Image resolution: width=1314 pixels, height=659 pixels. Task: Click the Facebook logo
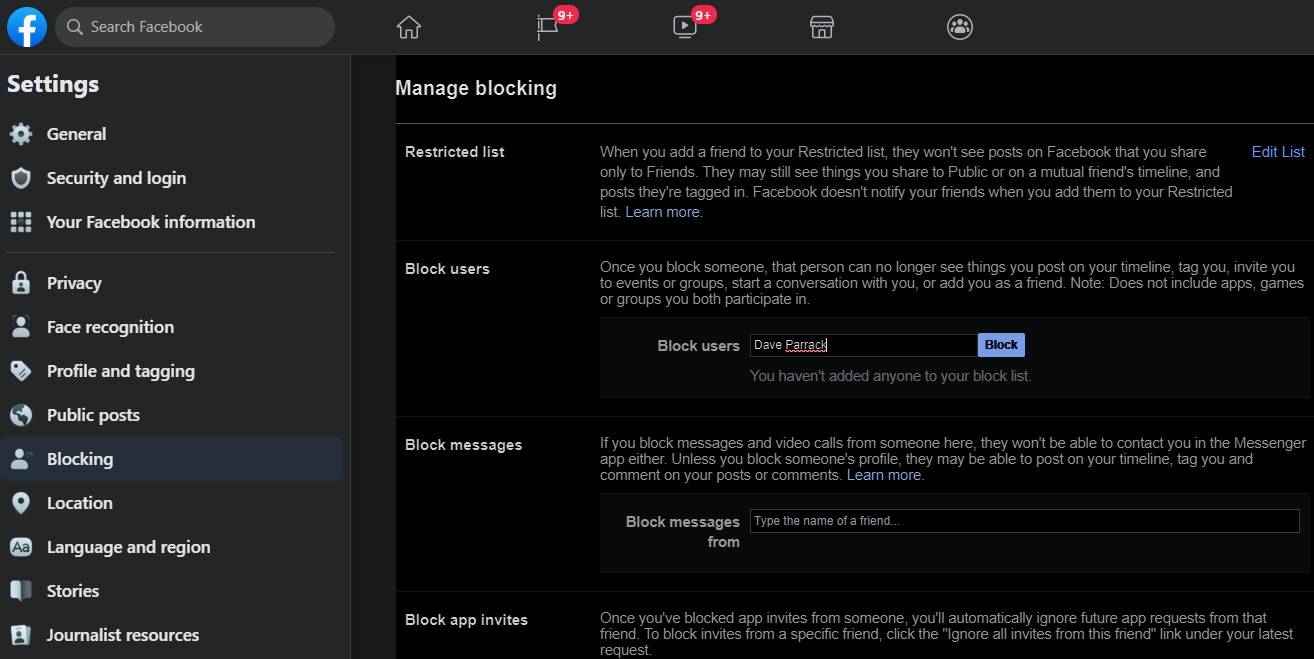pyautogui.click(x=26, y=27)
